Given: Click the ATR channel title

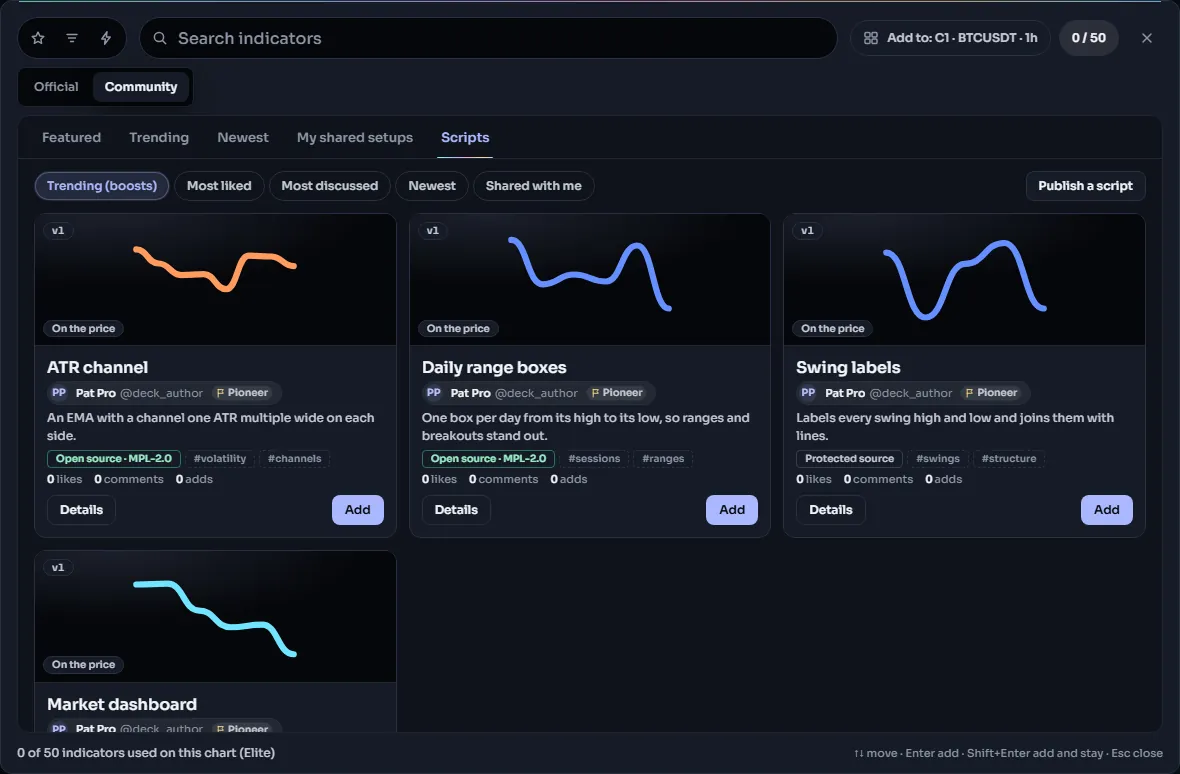Looking at the screenshot, I should pos(98,368).
